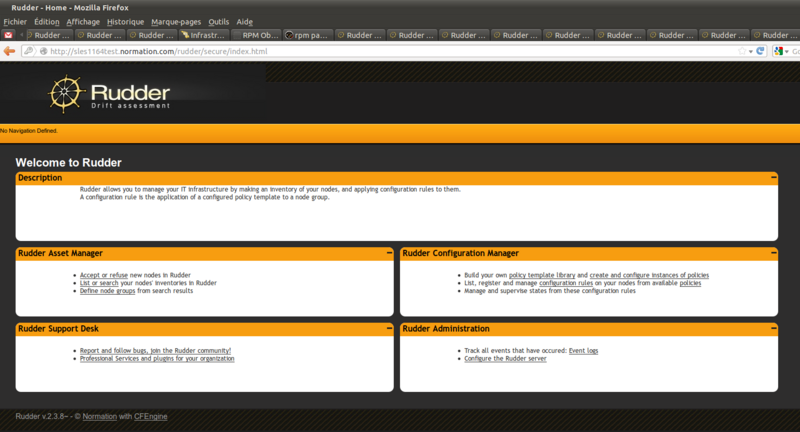Collapse the Rudder Administration panel
The image size is (800, 432).
pyautogui.click(x=773, y=328)
